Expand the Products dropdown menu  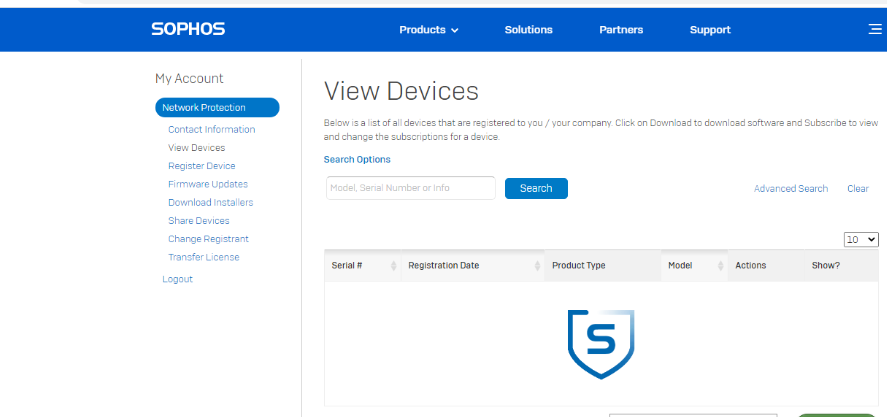(x=429, y=30)
